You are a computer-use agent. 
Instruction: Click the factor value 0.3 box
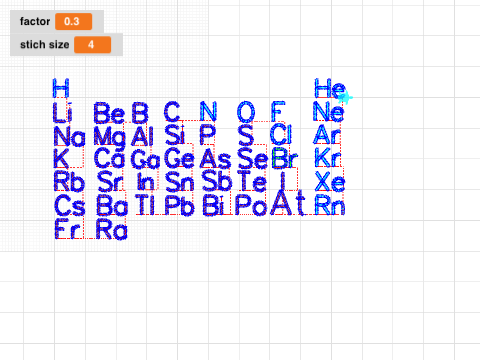tap(73, 22)
